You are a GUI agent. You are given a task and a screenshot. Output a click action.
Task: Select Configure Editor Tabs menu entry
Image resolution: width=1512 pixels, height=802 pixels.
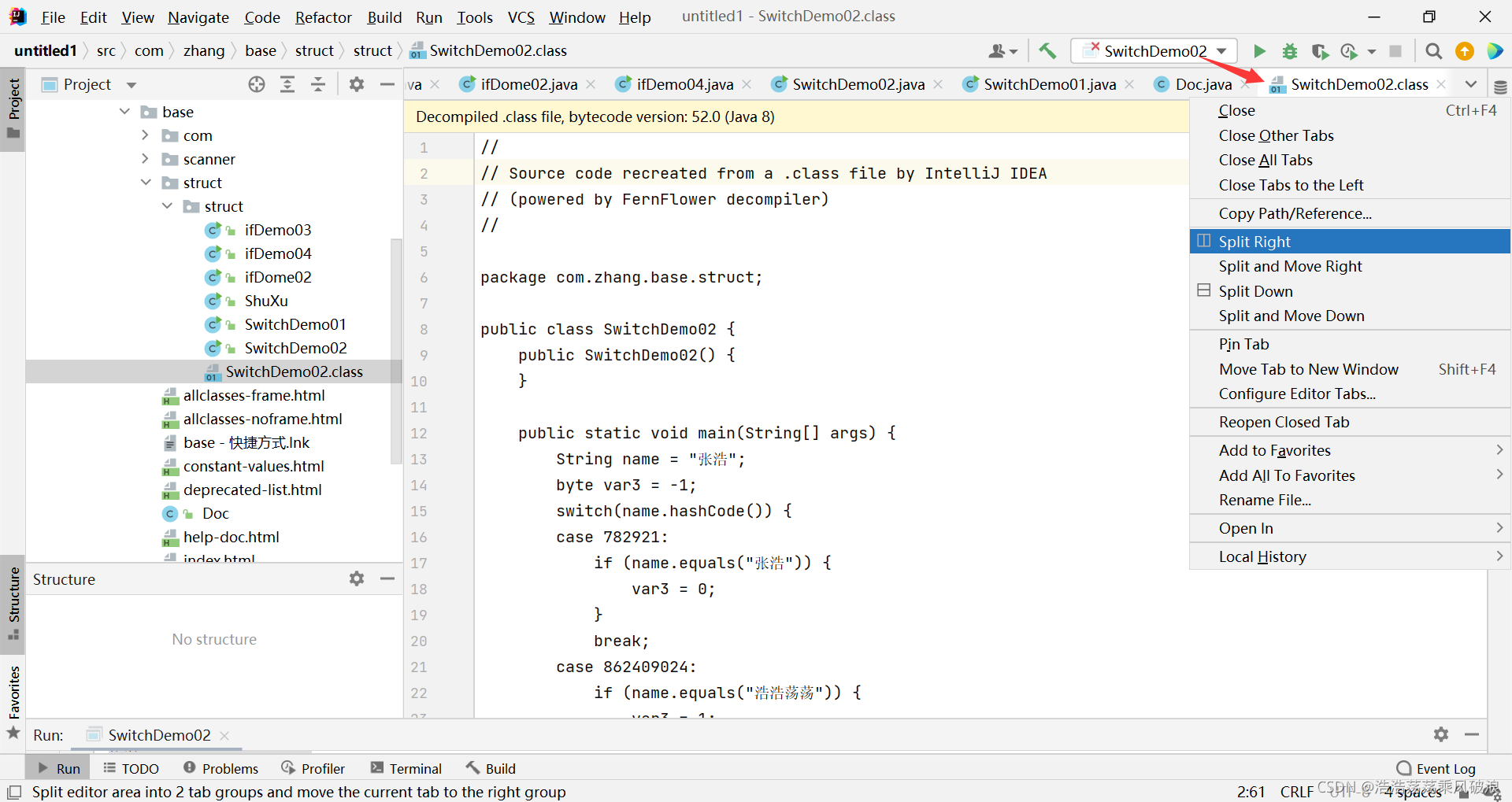click(x=1350, y=394)
